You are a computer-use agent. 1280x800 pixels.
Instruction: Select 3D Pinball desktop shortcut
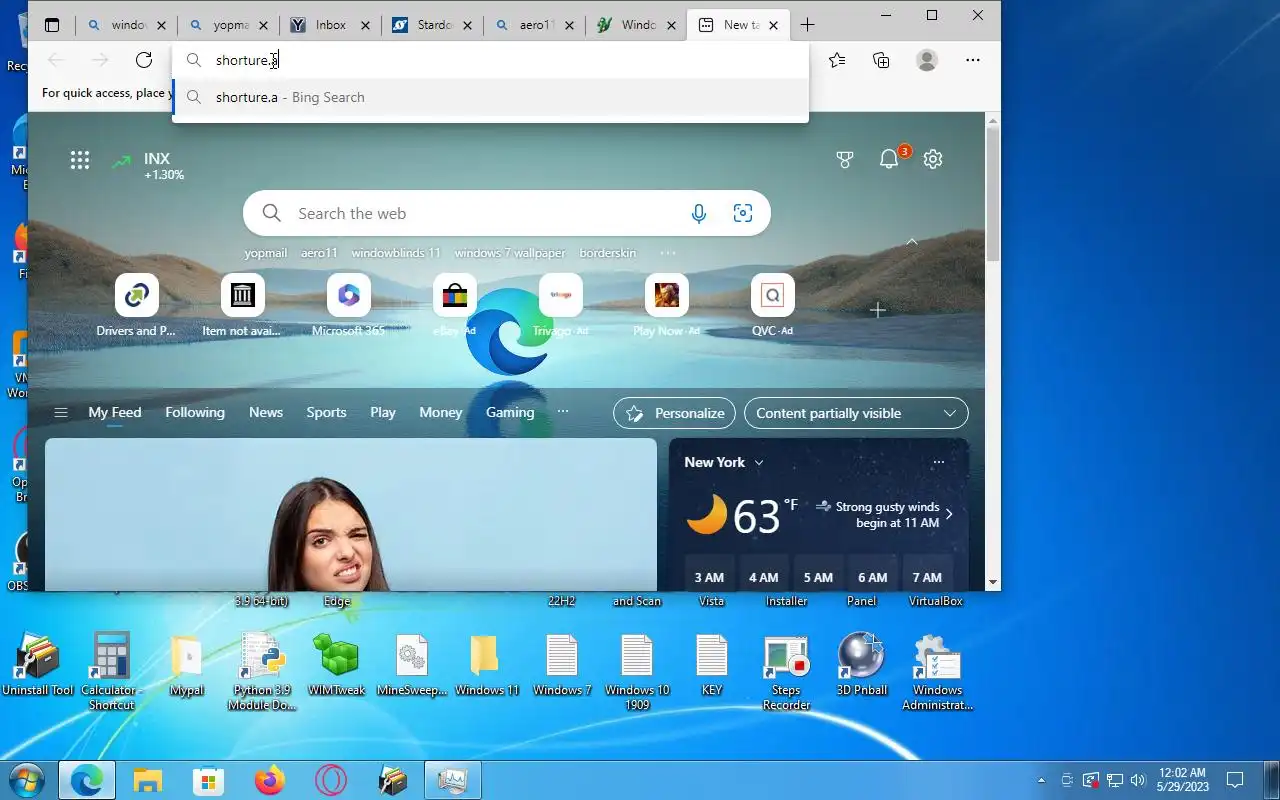point(862,665)
